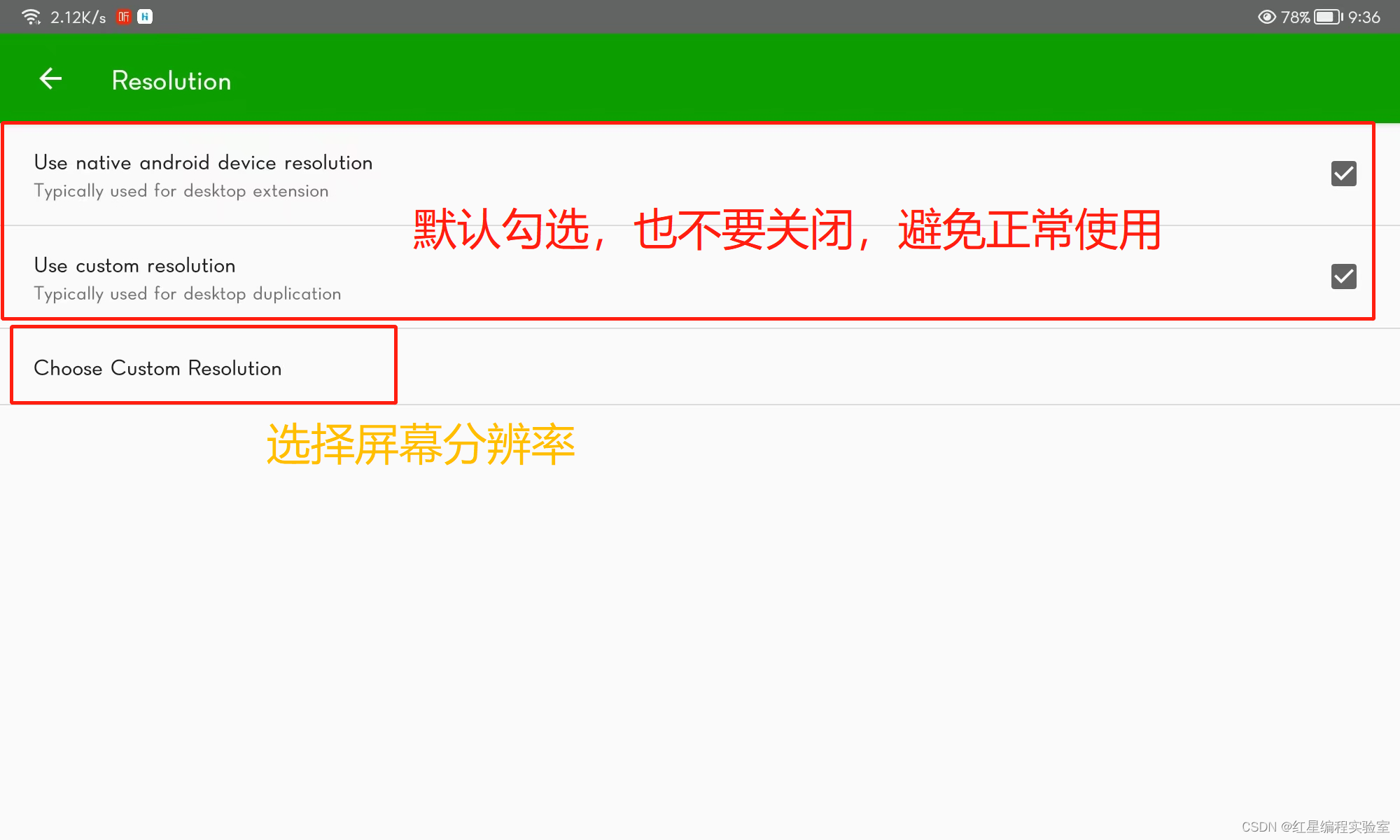The image size is (1400, 840).
Task: Click the eye comfort status icon
Action: coord(1266,17)
